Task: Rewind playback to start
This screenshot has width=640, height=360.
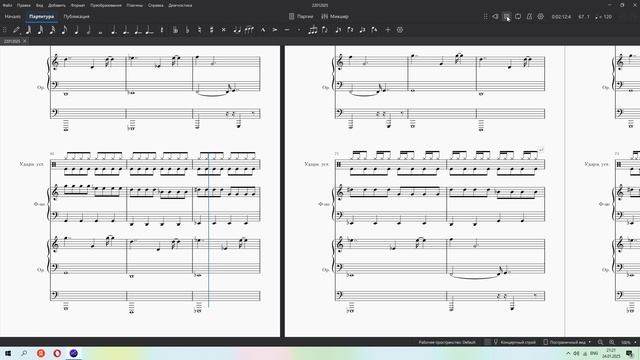Action: (x=495, y=17)
